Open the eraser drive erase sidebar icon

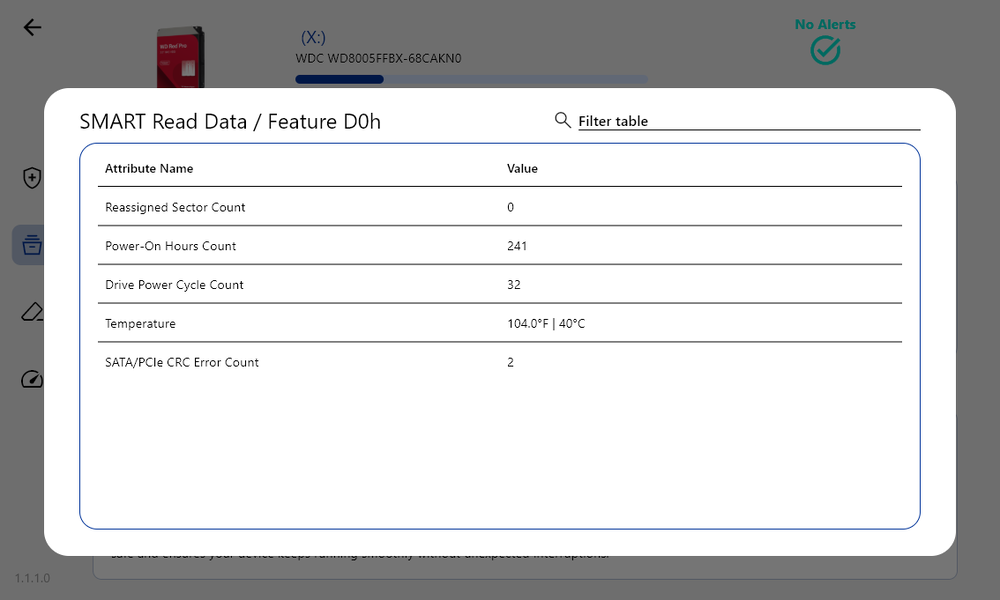(x=32, y=312)
